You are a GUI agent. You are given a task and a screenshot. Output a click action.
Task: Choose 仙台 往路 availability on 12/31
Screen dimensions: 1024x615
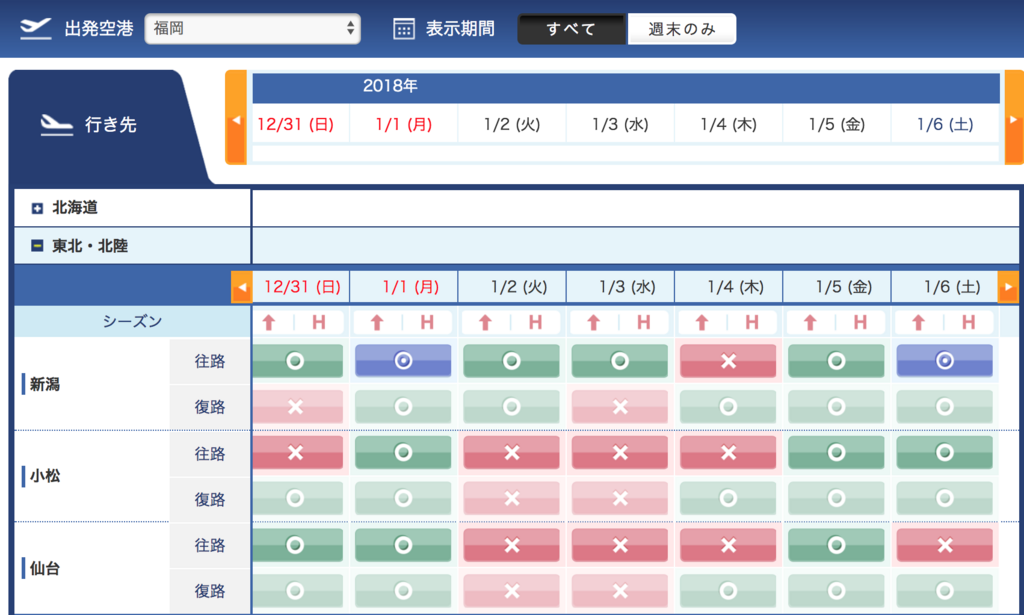(298, 545)
